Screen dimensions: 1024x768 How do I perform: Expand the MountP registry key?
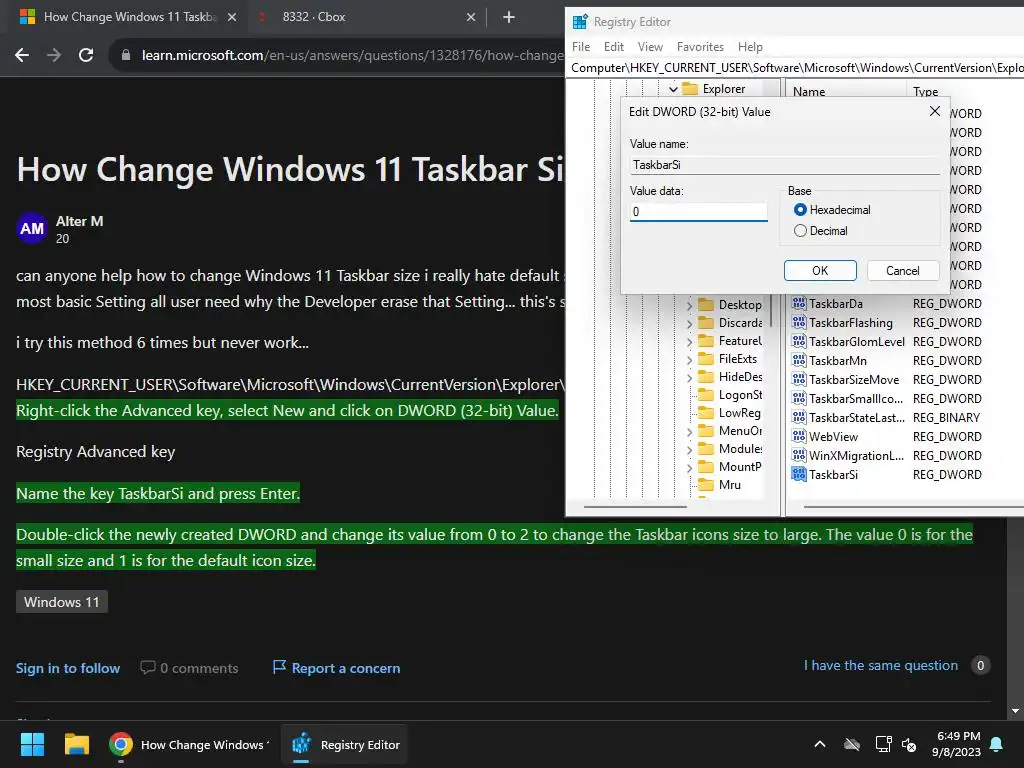(689, 468)
